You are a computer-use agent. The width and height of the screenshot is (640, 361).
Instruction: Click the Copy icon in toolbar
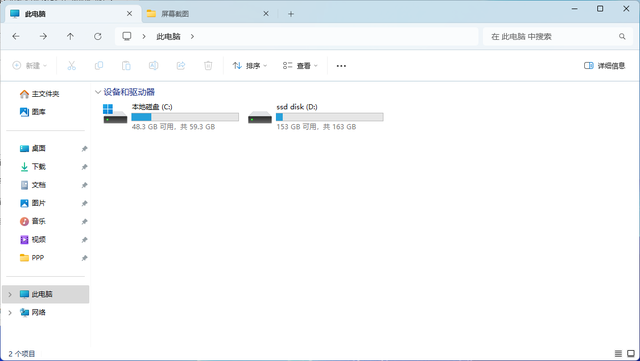coord(99,65)
